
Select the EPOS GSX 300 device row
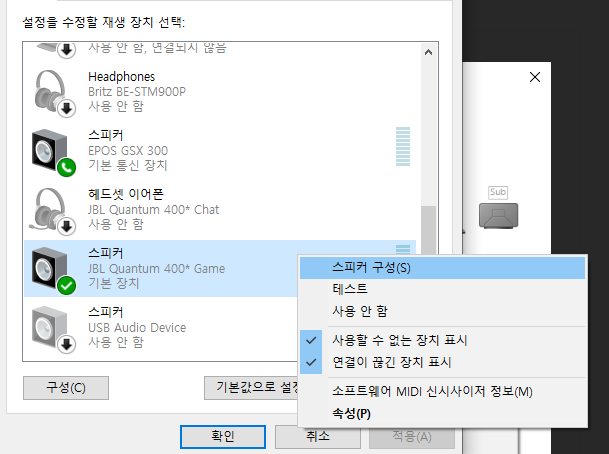[x=220, y=151]
